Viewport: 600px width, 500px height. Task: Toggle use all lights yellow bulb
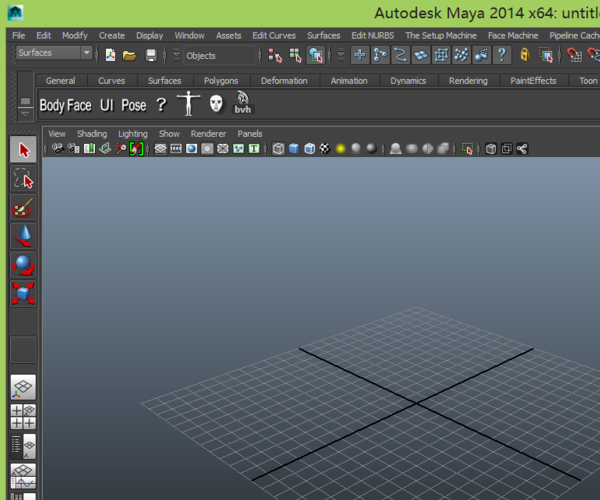340,149
